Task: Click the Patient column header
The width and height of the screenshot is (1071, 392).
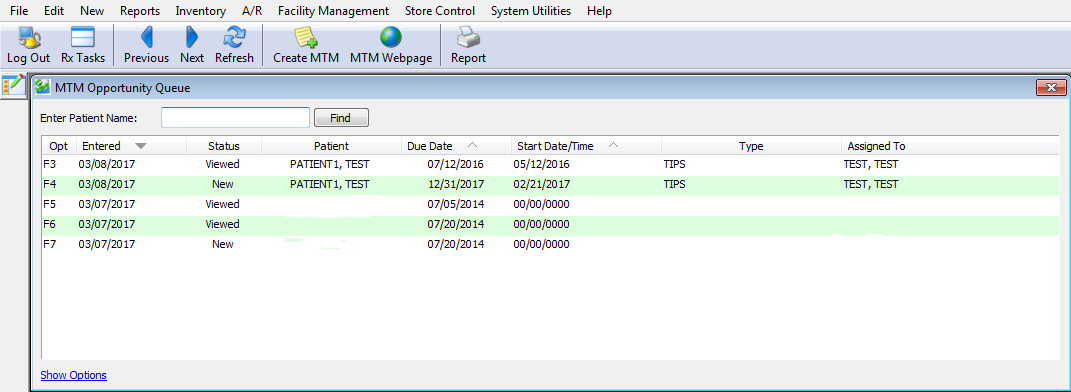Action: click(x=331, y=145)
